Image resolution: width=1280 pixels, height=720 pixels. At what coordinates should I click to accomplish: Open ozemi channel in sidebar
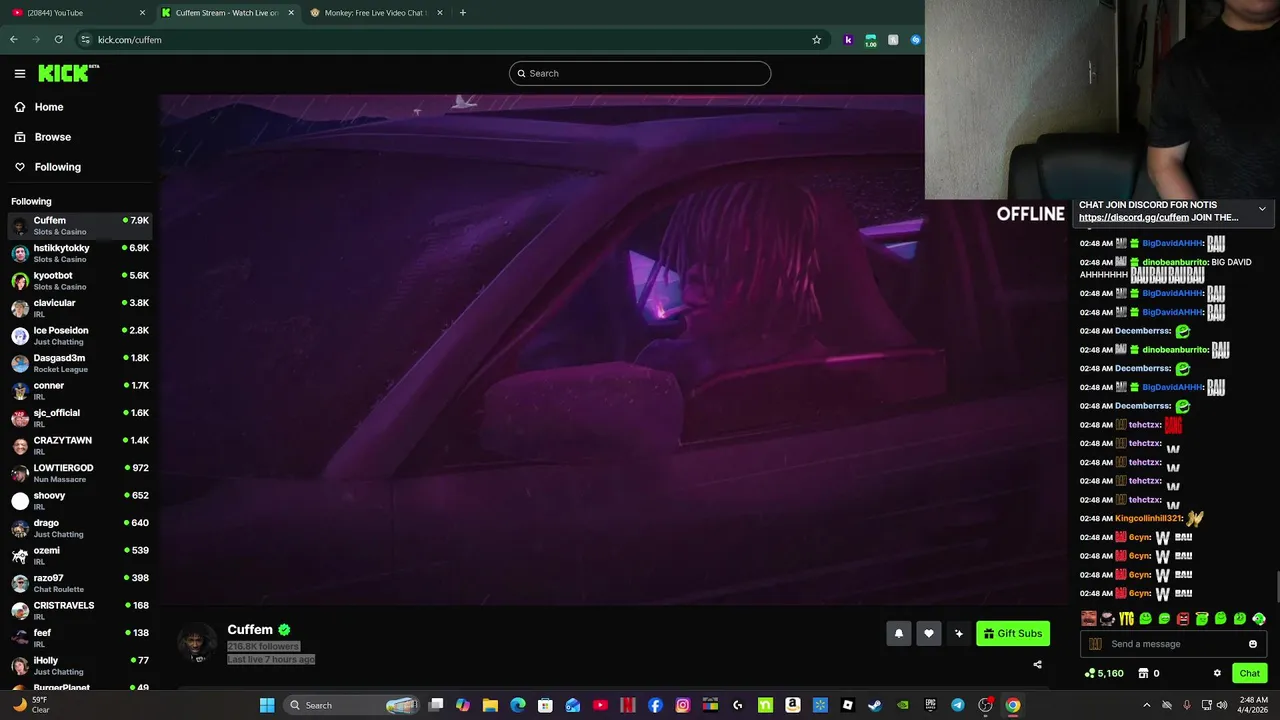pyautogui.click(x=80, y=555)
